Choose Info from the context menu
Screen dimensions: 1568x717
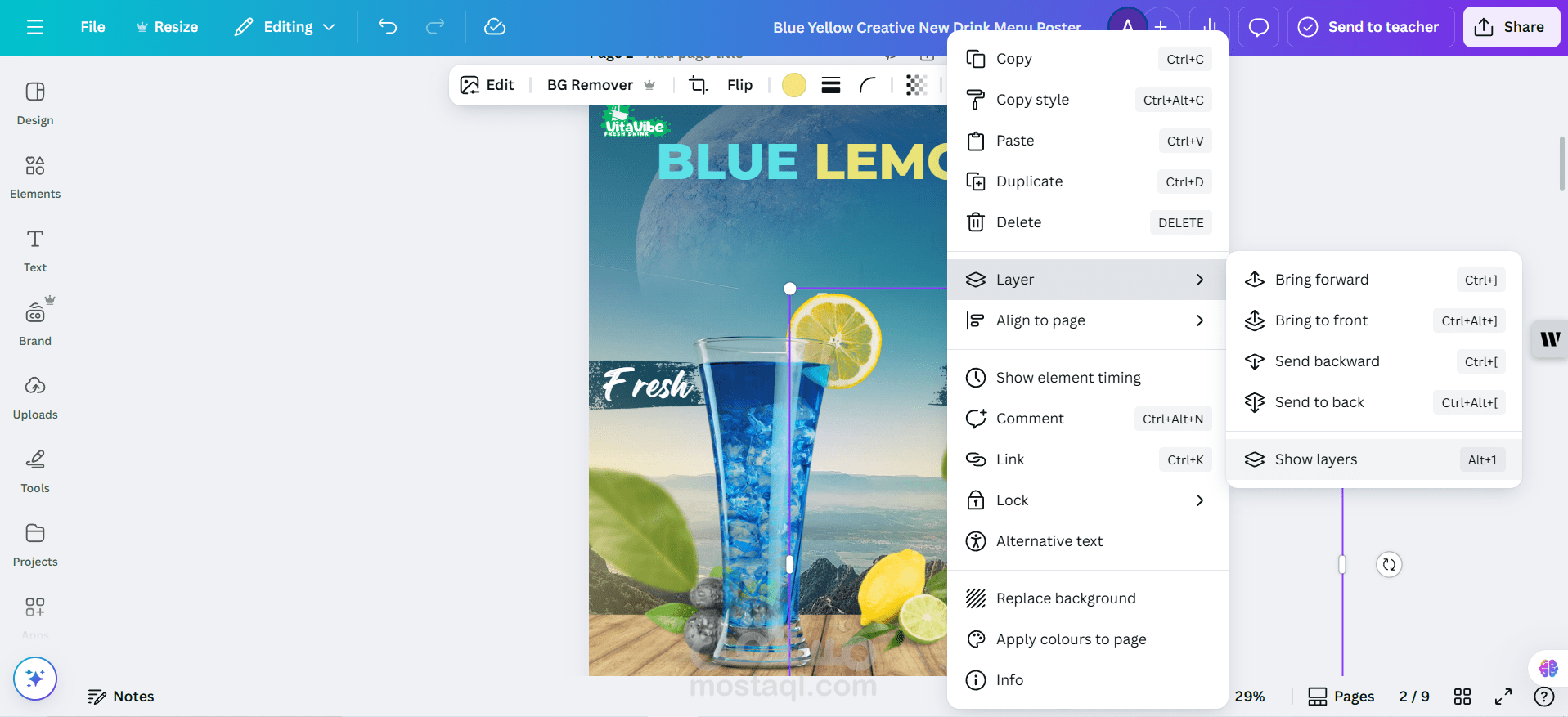1088,680
